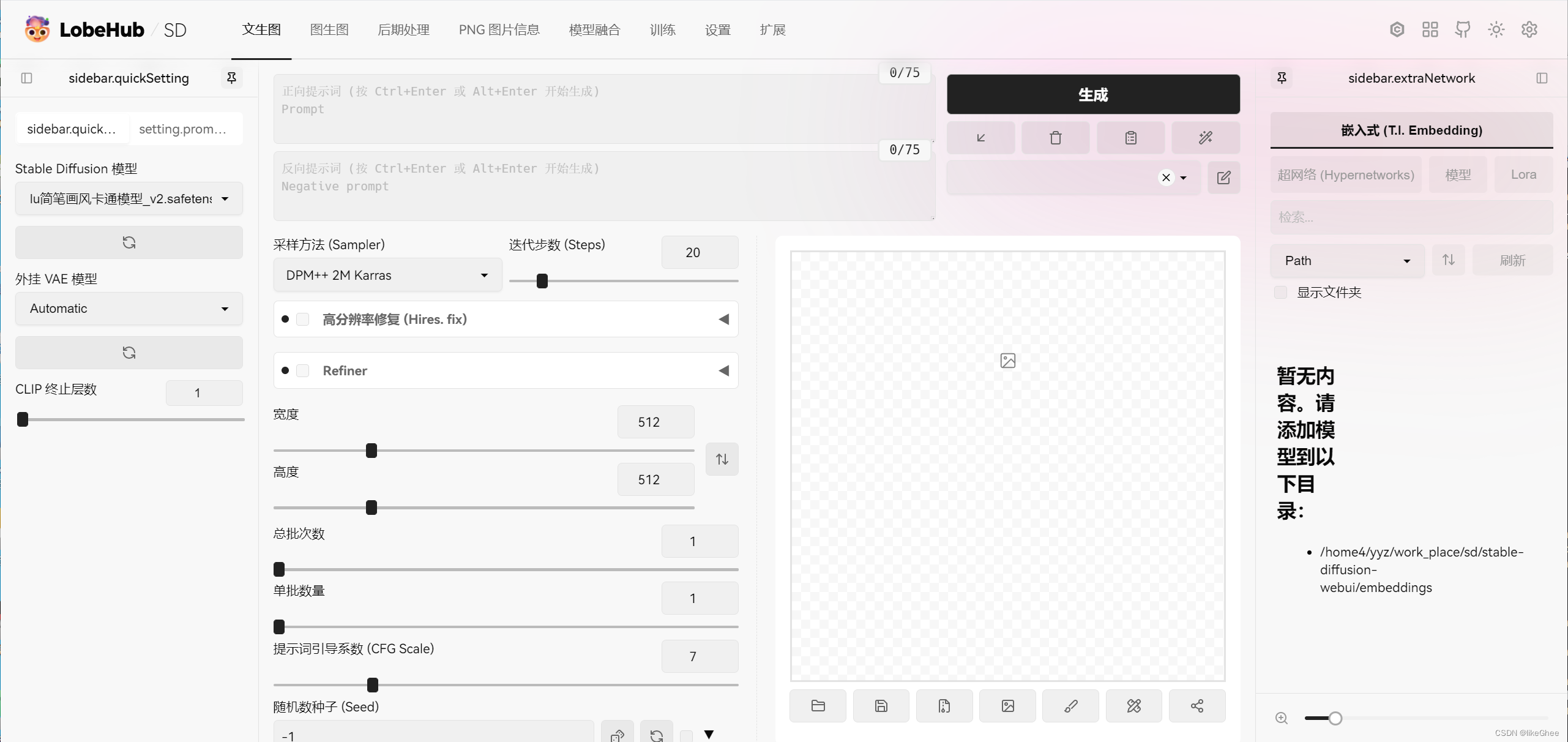Collapse the right extraNetwork sidebar panel icon
1568x742 pixels.
[x=1542, y=78]
